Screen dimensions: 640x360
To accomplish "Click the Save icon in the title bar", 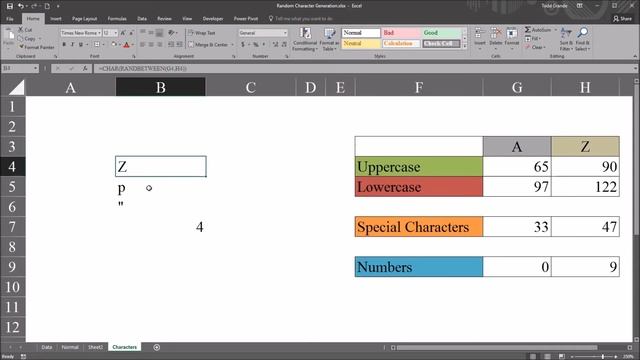I will tap(9, 6).
